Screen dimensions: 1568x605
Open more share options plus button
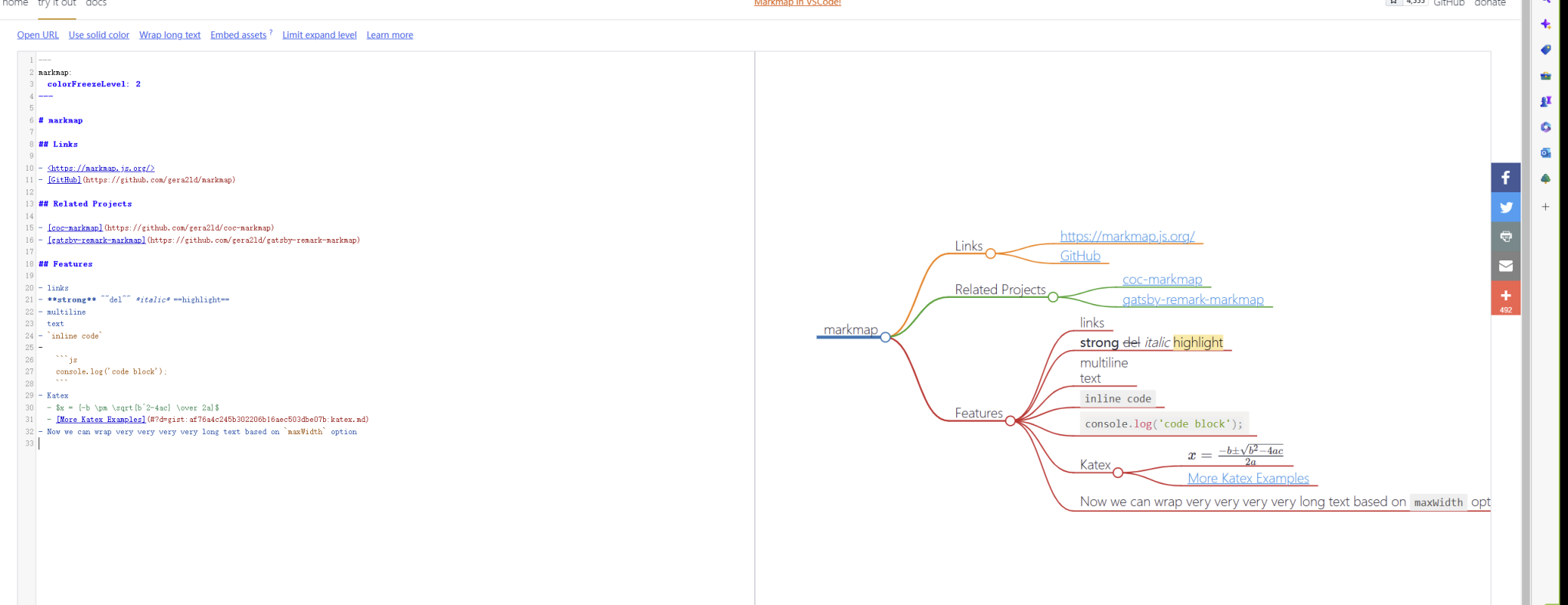coord(1505,297)
